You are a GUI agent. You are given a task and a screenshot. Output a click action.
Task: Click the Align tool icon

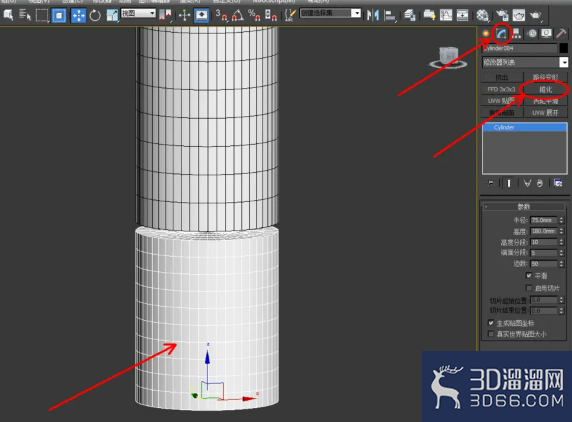390,15
